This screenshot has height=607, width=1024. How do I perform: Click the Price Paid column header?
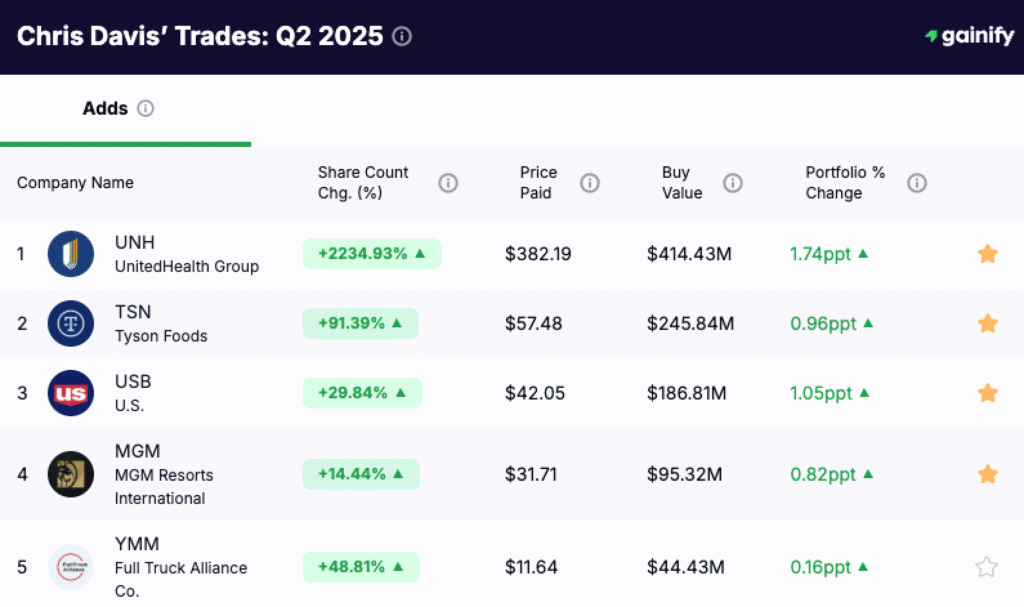(539, 183)
